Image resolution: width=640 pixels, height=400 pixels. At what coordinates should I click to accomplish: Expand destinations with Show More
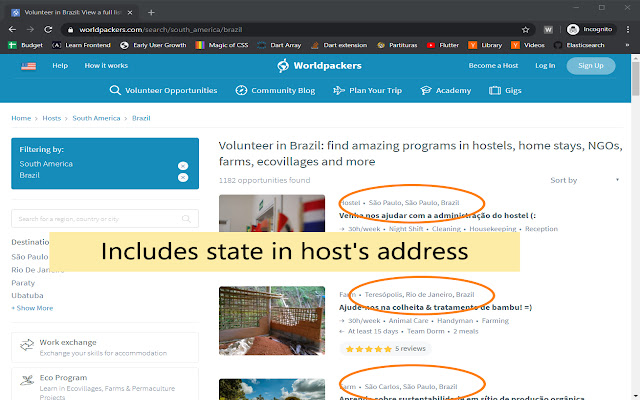pyautogui.click(x=32, y=308)
